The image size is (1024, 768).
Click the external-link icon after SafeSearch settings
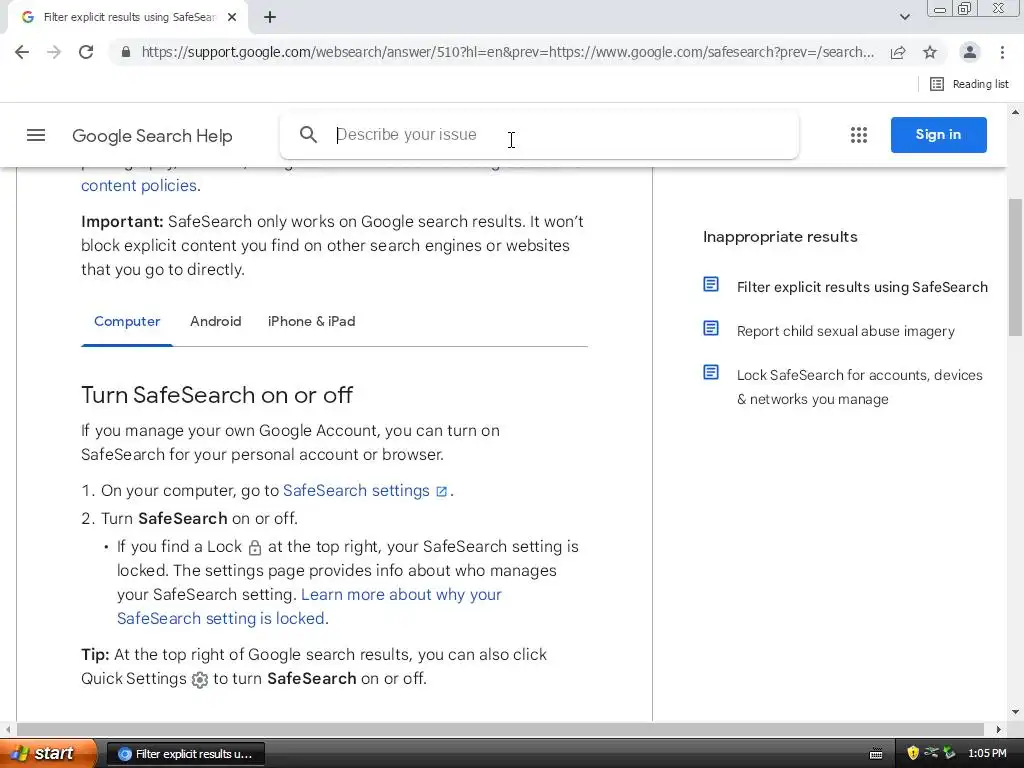click(x=441, y=492)
